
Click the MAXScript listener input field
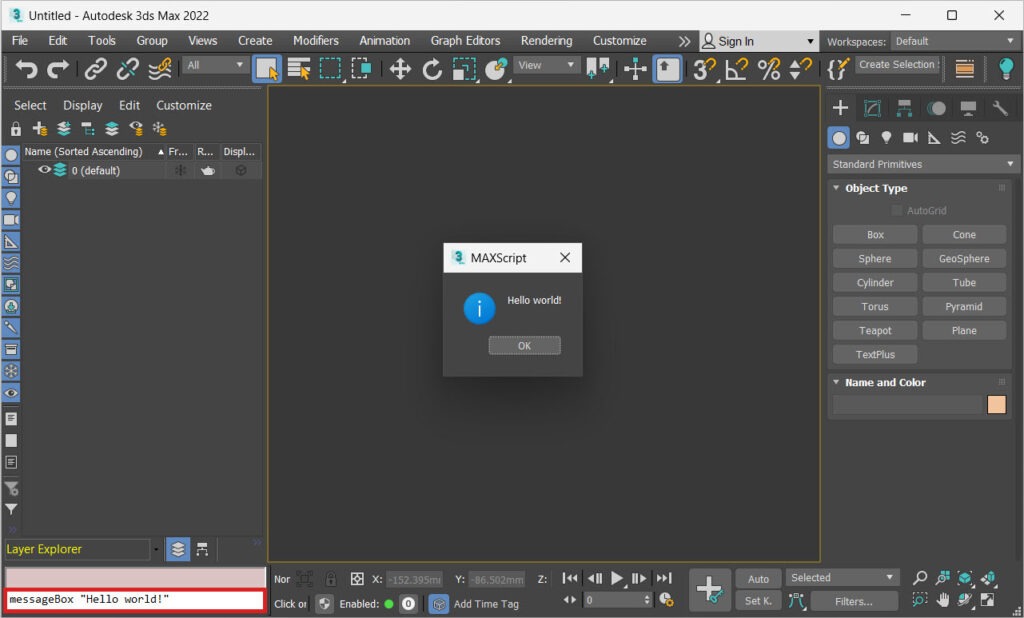[x=135, y=600]
